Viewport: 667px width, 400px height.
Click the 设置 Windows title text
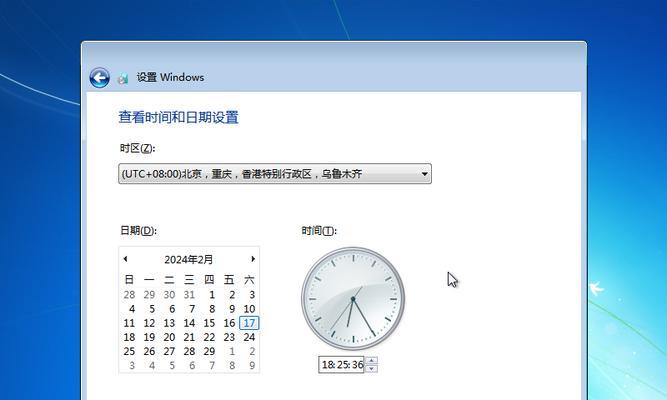click(170, 77)
